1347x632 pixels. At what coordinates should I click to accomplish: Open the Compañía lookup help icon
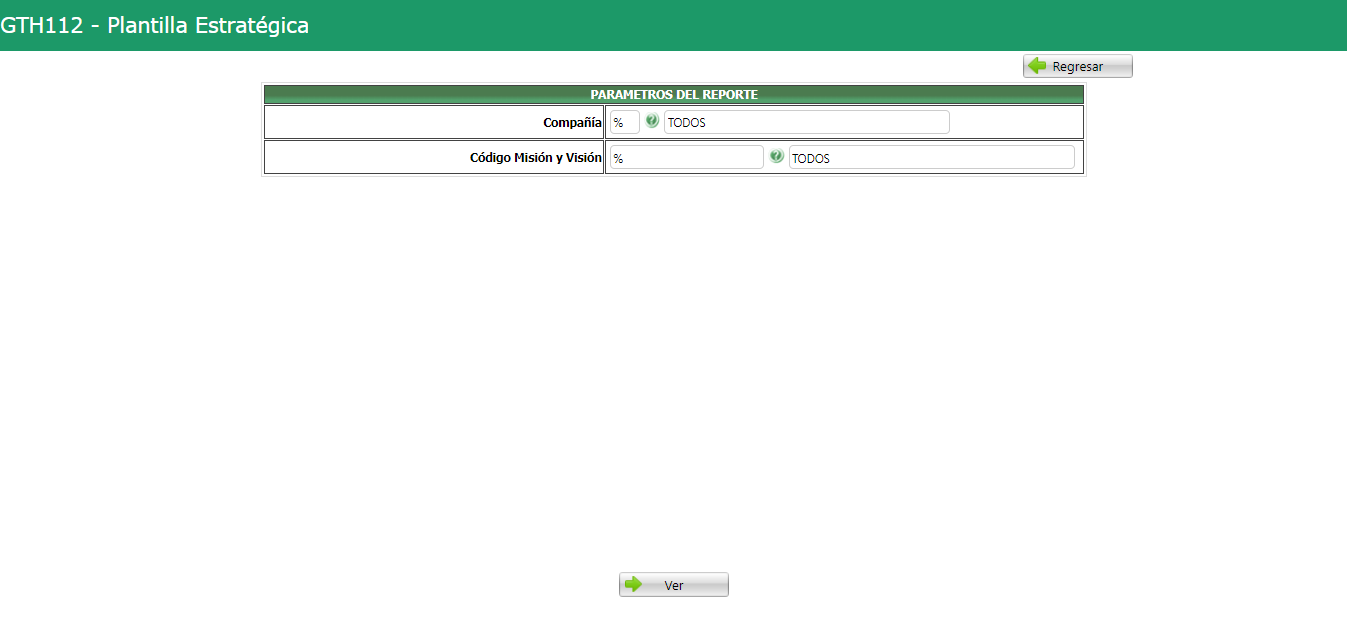652,121
